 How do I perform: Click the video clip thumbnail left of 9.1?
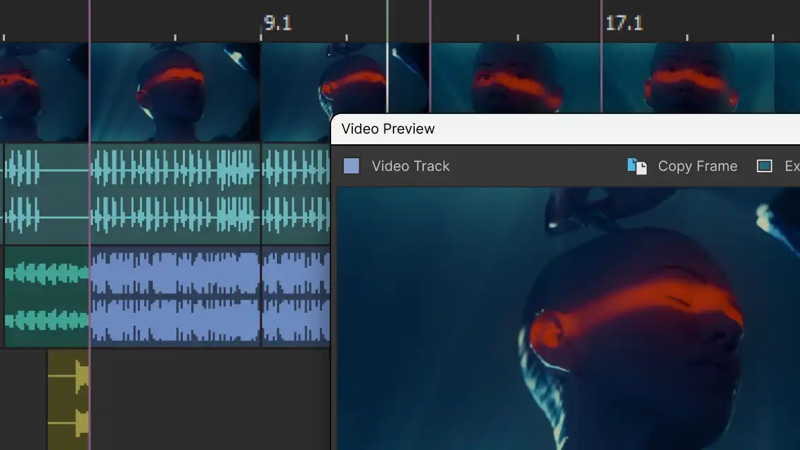click(x=175, y=92)
